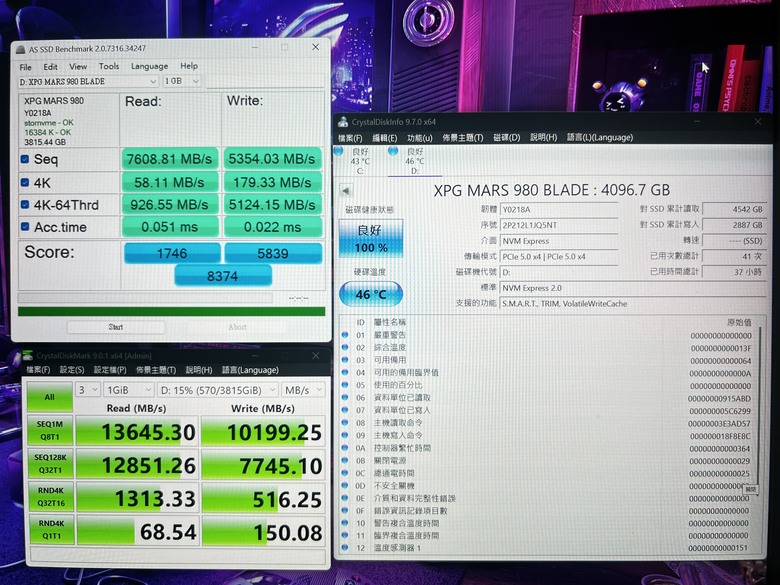
Task: Click firmware field Y0218A
Action: pyautogui.click(x=559, y=209)
